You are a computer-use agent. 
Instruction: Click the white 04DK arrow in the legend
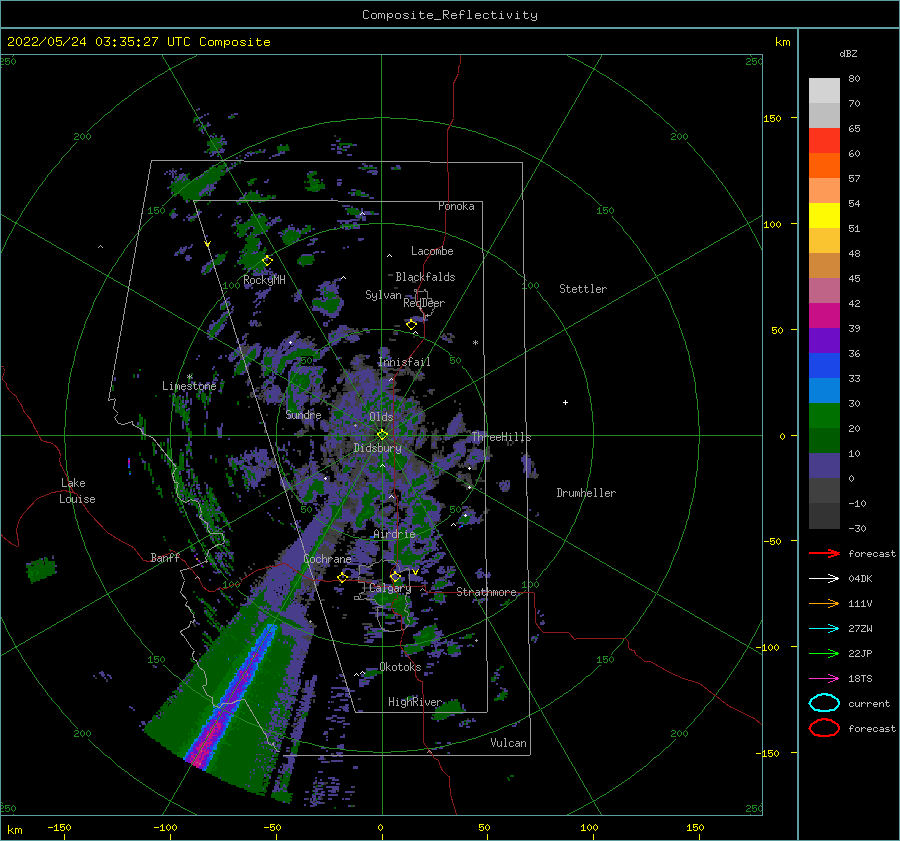click(x=824, y=579)
